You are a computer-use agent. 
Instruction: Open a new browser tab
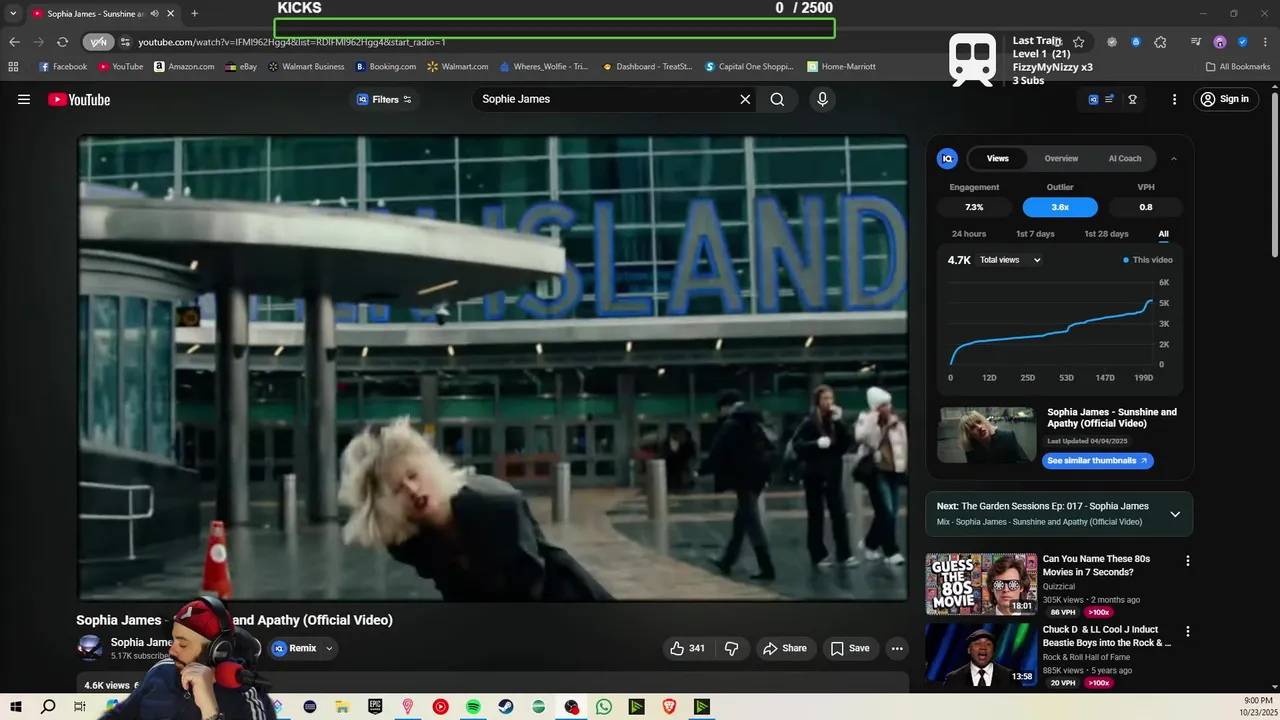pyautogui.click(x=194, y=14)
